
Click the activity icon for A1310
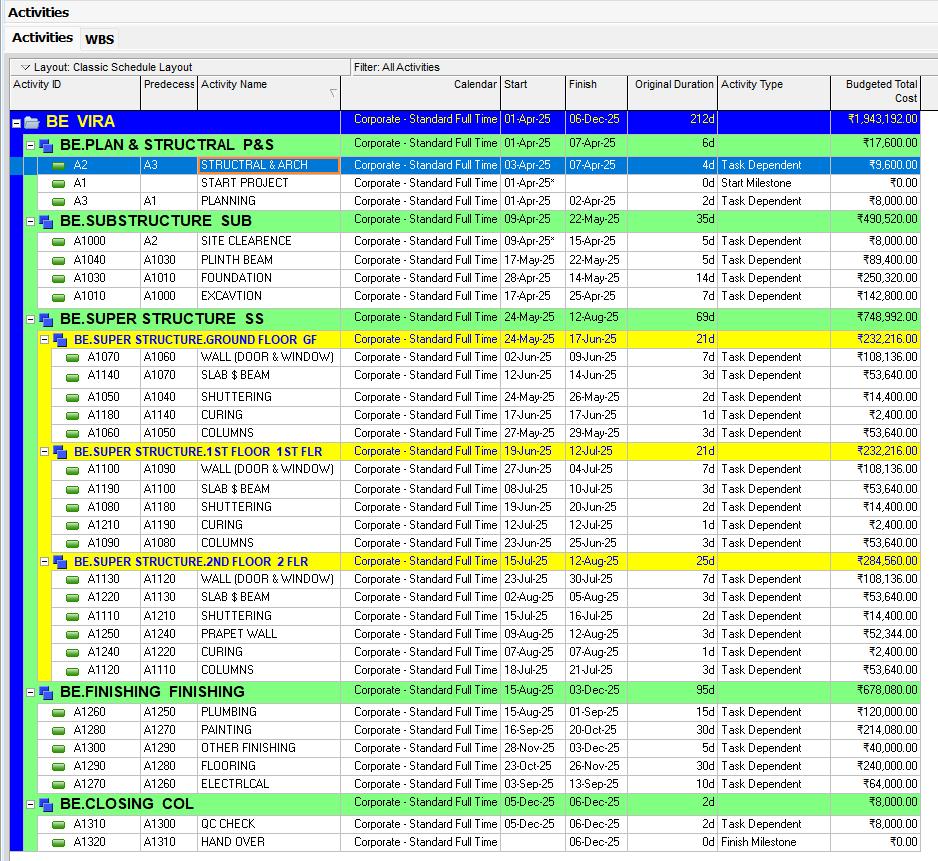pos(58,825)
